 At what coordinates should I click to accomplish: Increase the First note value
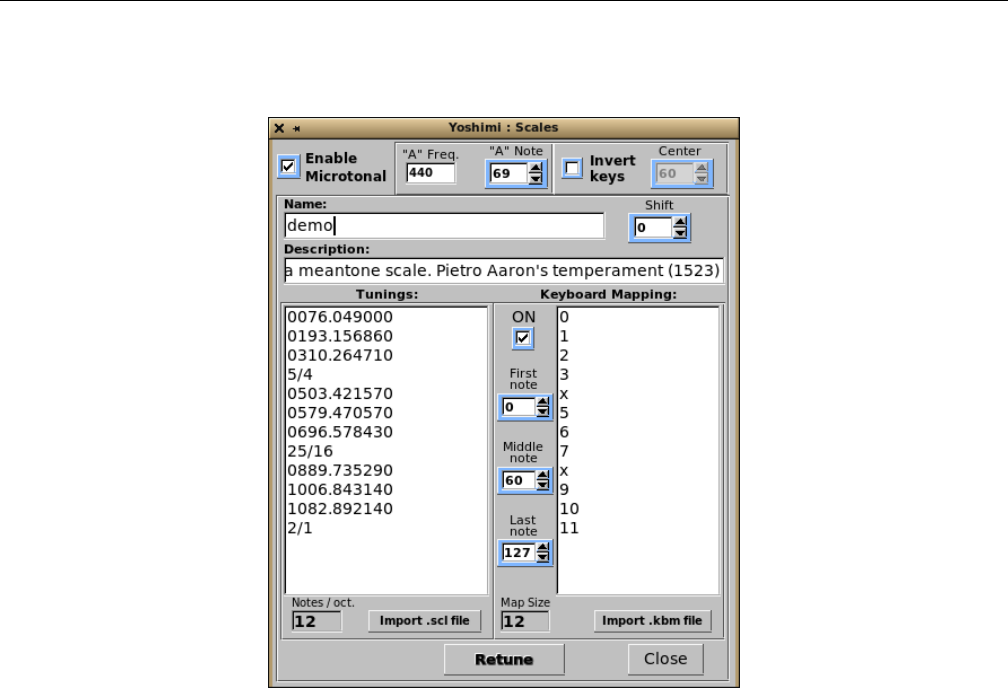[543, 402]
